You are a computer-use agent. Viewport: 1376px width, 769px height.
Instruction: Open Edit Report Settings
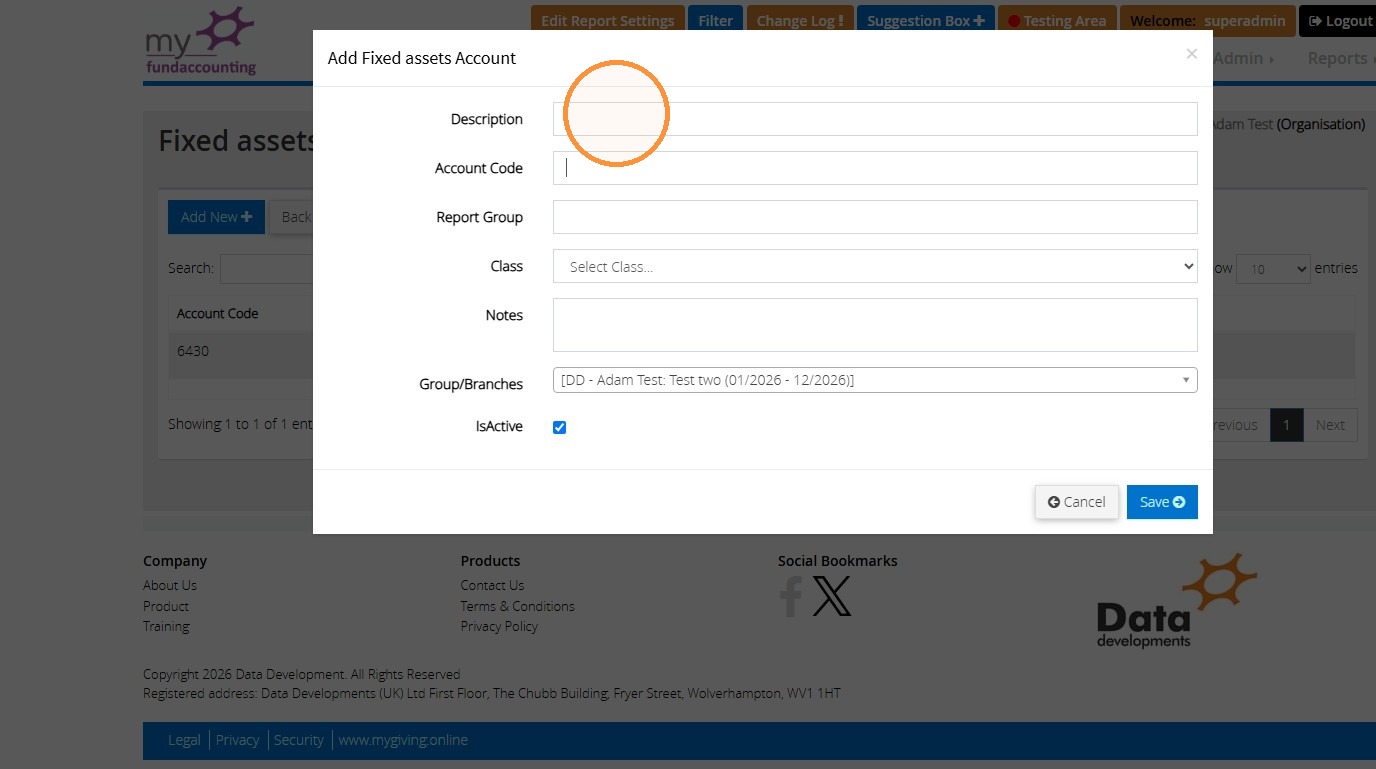point(608,20)
